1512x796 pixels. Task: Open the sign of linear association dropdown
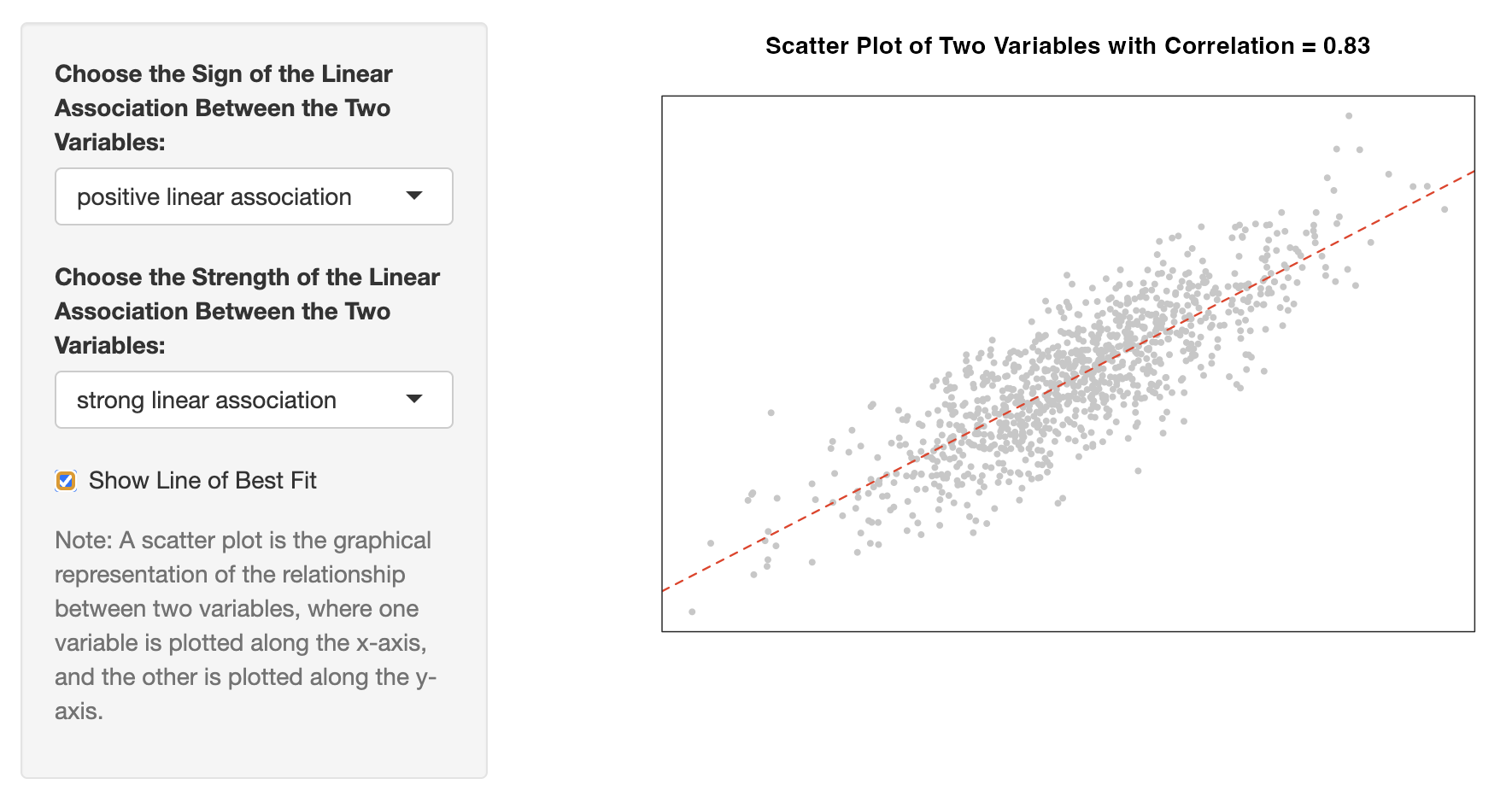(x=253, y=196)
